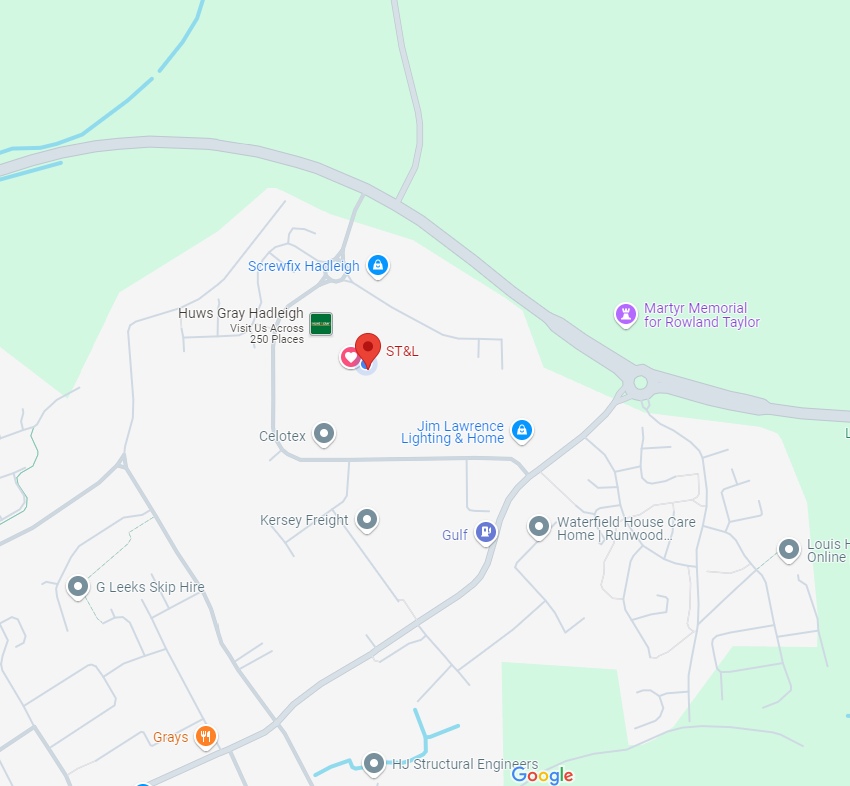Screen dimensions: 850x786
Task: Click the HJ Structural Engineers pin
Action: tap(374, 764)
